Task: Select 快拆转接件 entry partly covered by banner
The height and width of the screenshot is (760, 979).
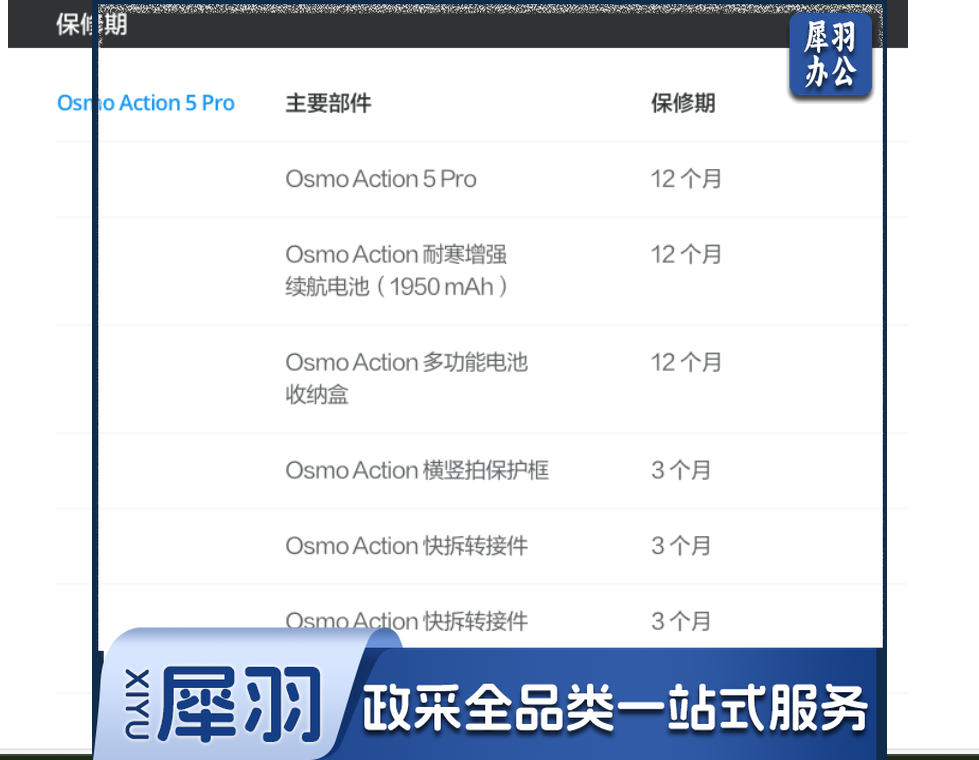Action: pos(406,620)
